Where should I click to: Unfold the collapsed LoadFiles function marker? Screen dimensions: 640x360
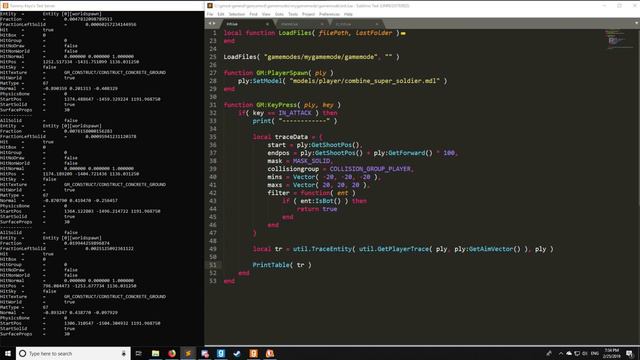click(403, 33)
